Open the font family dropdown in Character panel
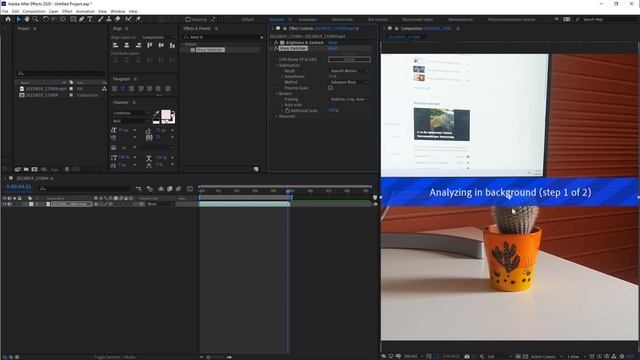640x360 pixels. (x=130, y=113)
